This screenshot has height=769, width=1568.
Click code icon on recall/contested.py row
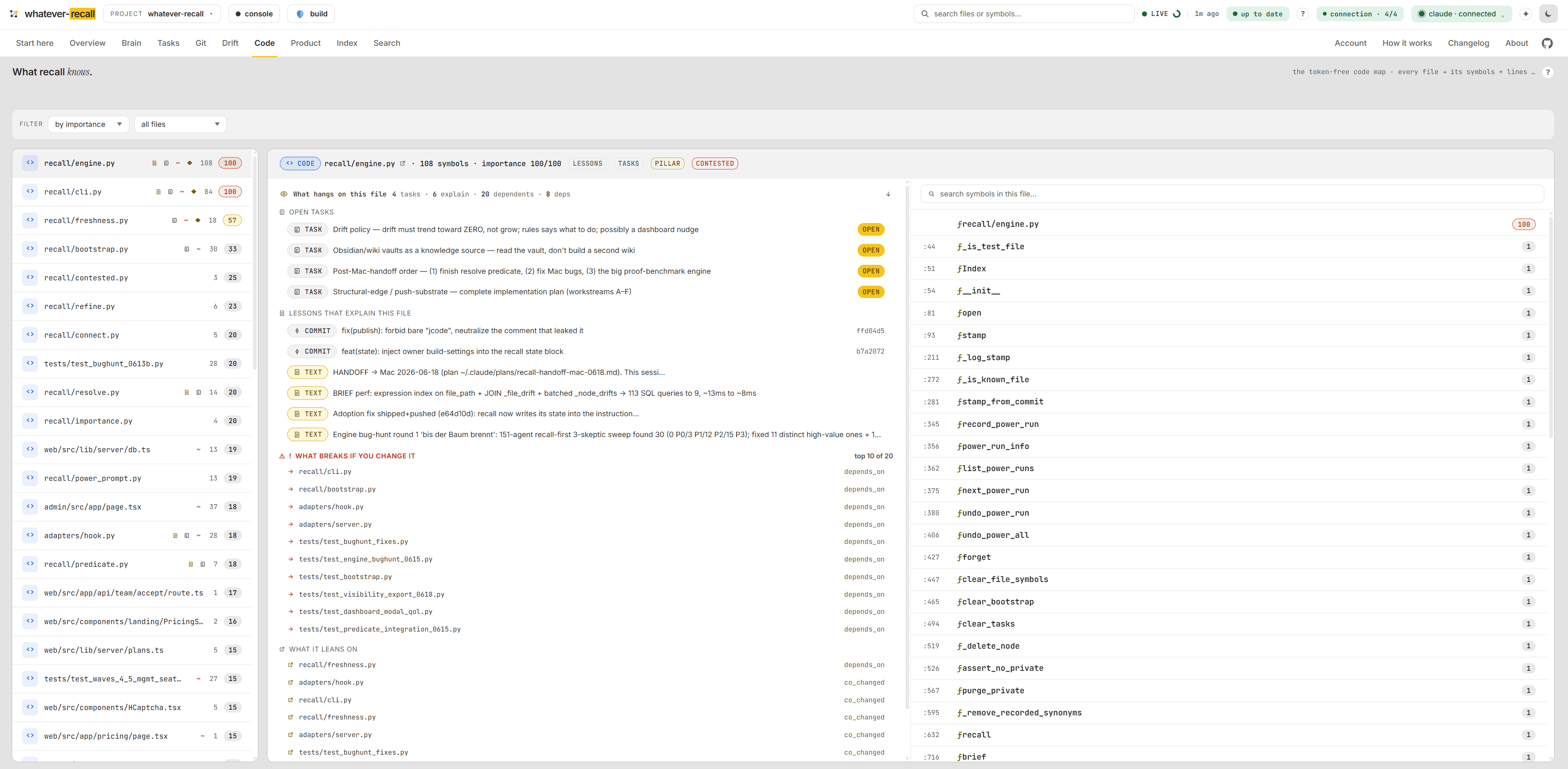click(x=30, y=277)
